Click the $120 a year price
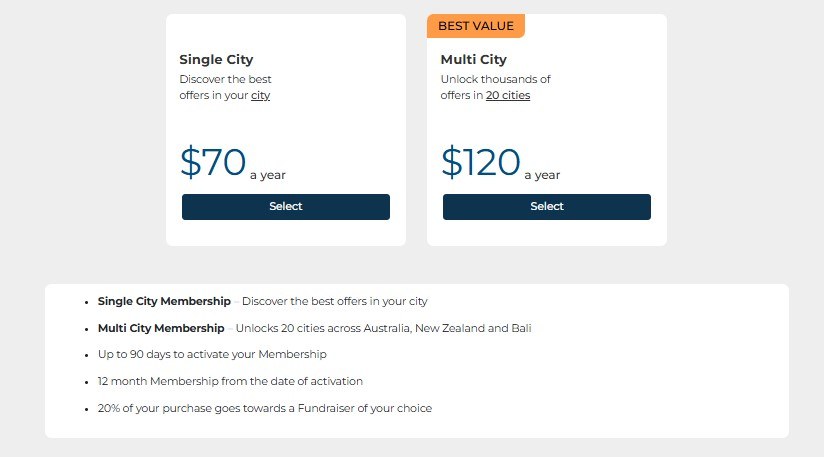824x457 pixels. pos(481,163)
